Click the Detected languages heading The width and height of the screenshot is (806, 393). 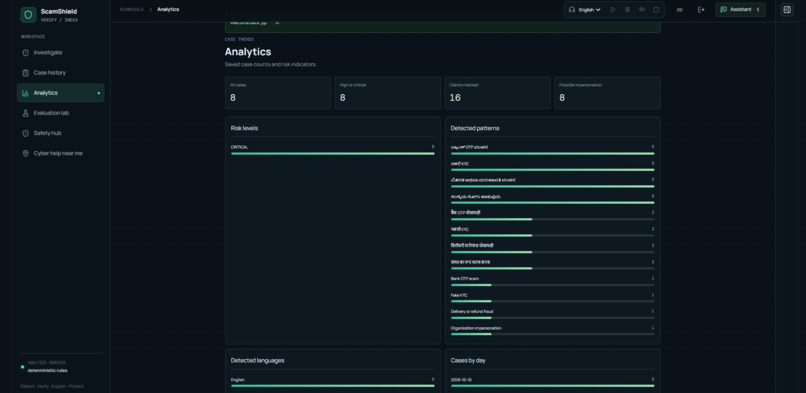[258, 361]
